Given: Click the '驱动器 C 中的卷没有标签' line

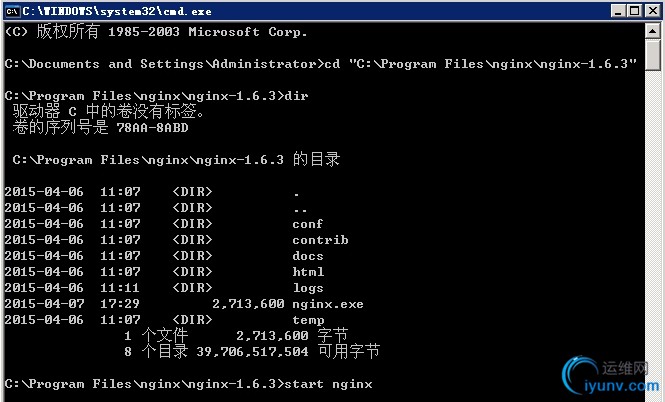Looking at the screenshot, I should 109,112.
